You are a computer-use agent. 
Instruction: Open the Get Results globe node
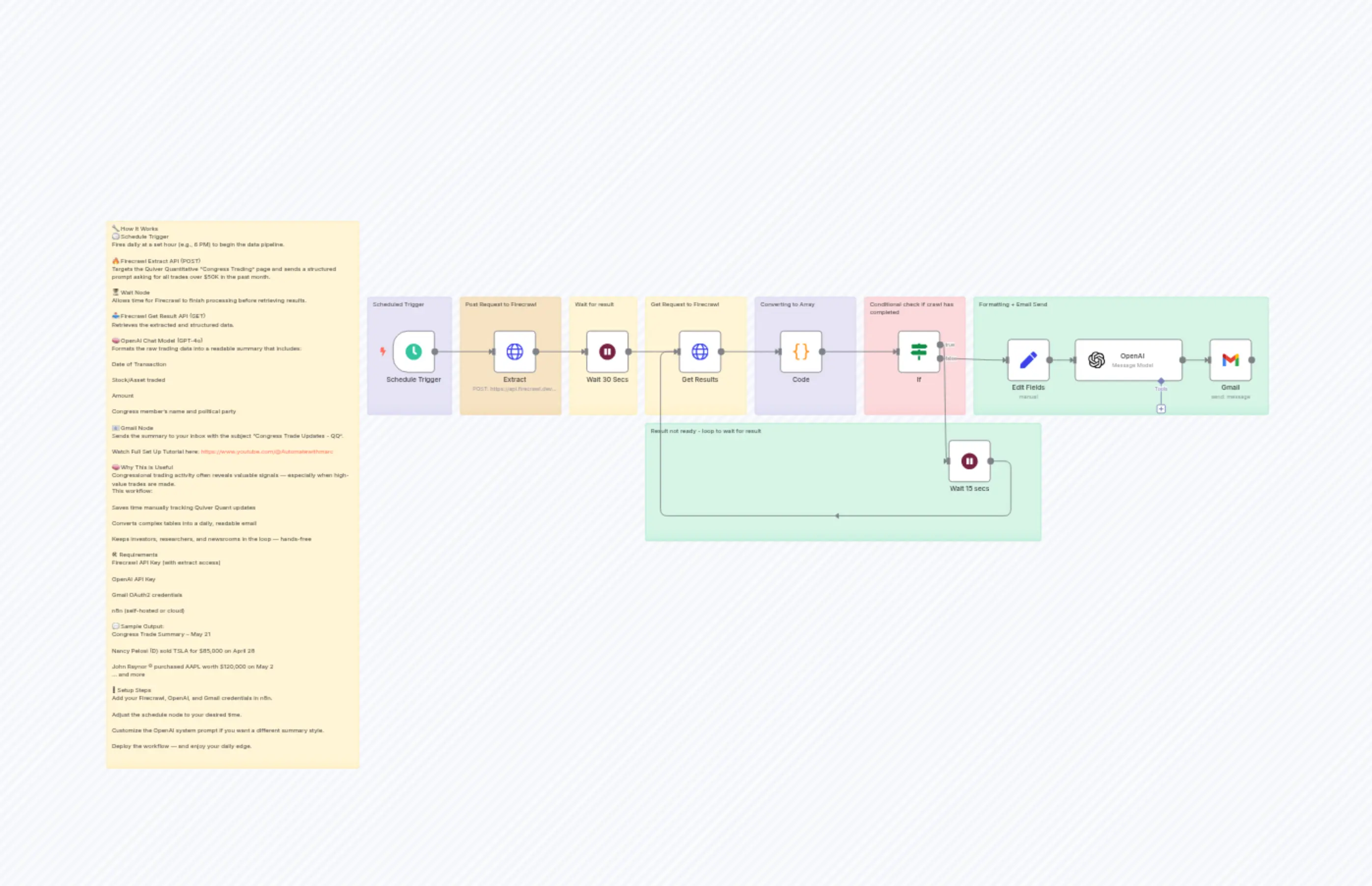tap(699, 351)
